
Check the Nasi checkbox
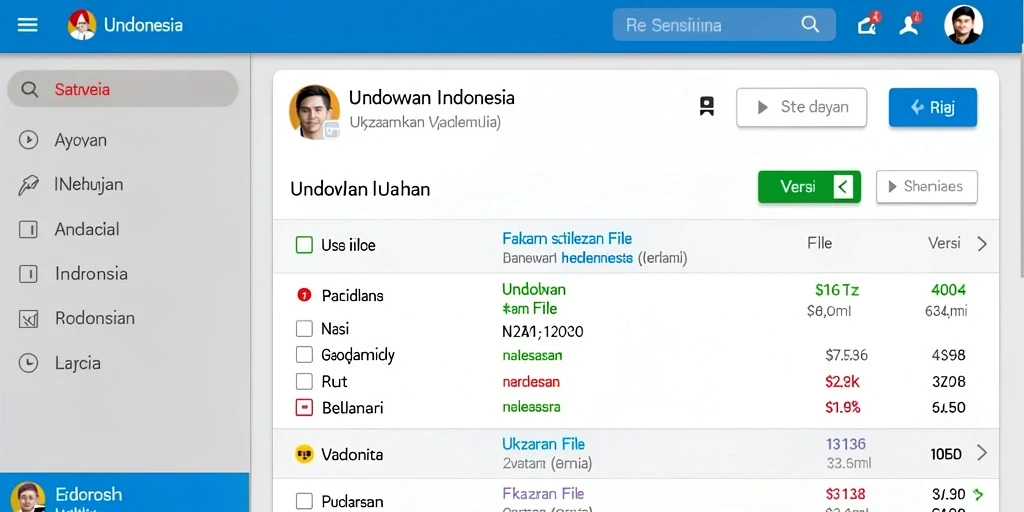[x=304, y=328]
